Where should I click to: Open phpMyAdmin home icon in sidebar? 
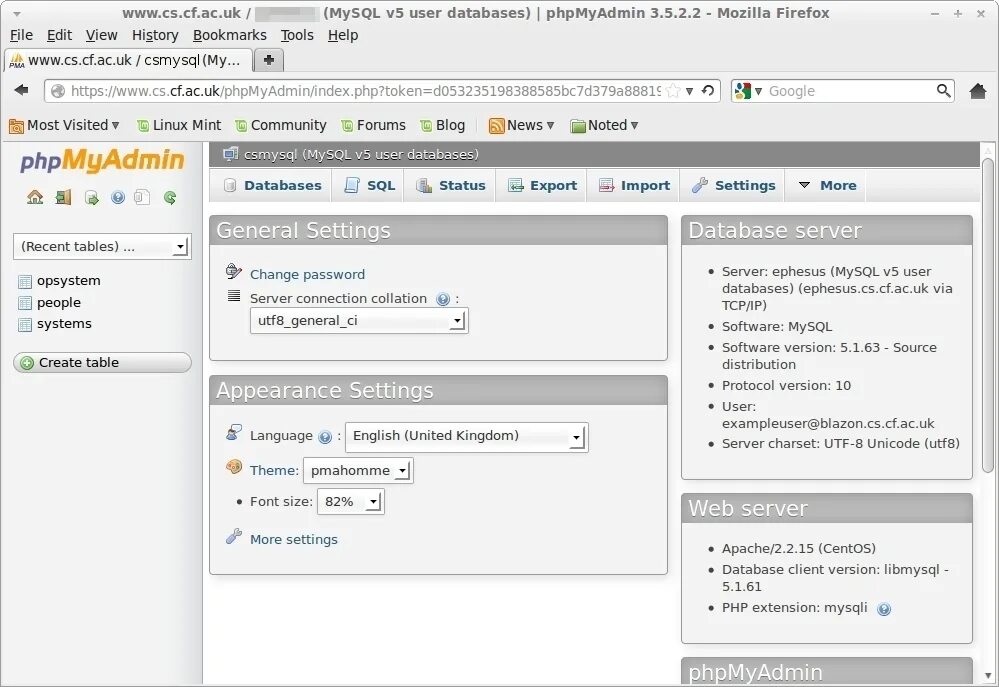[35, 198]
